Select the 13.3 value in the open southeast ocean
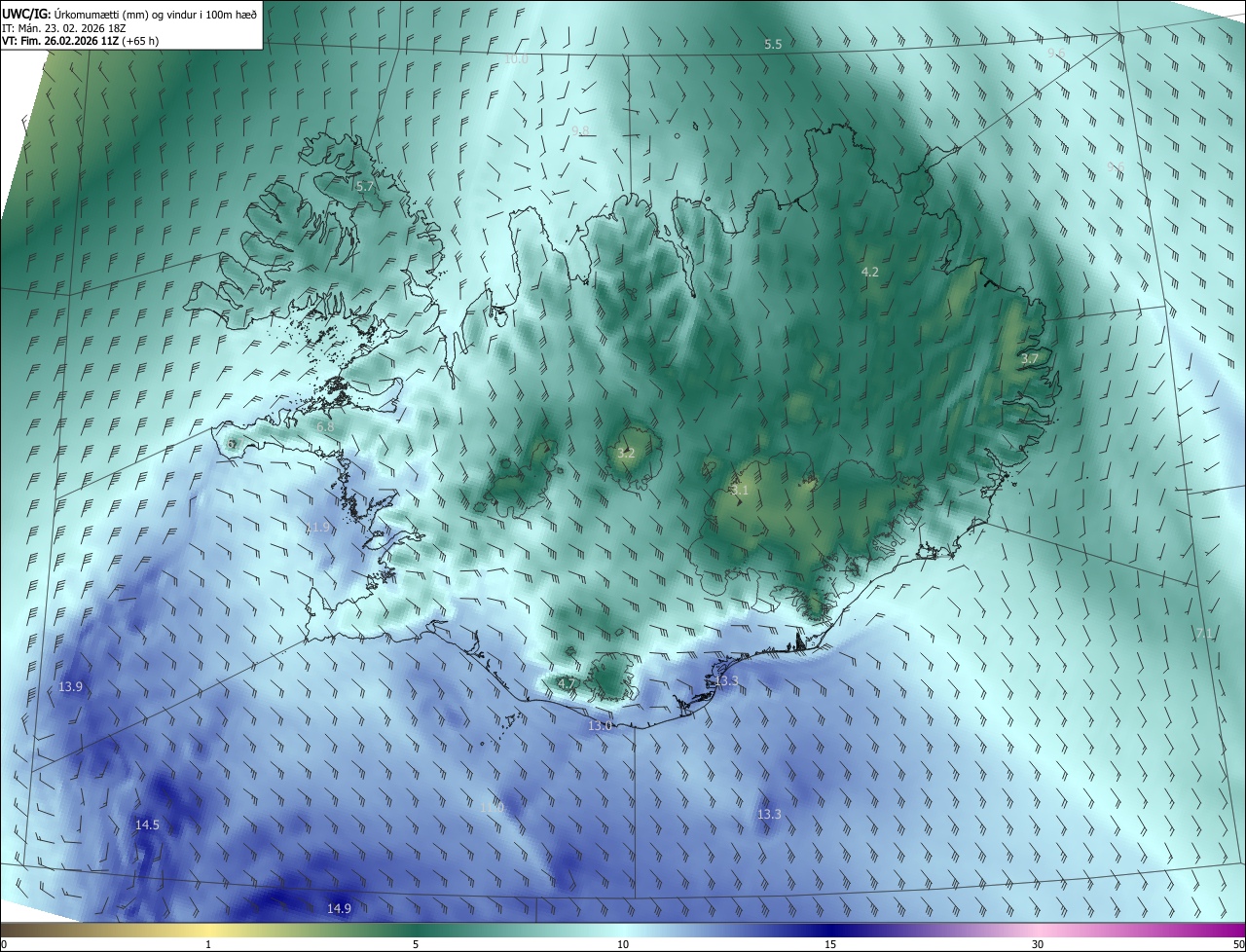The width and height of the screenshot is (1246, 952). click(x=769, y=815)
